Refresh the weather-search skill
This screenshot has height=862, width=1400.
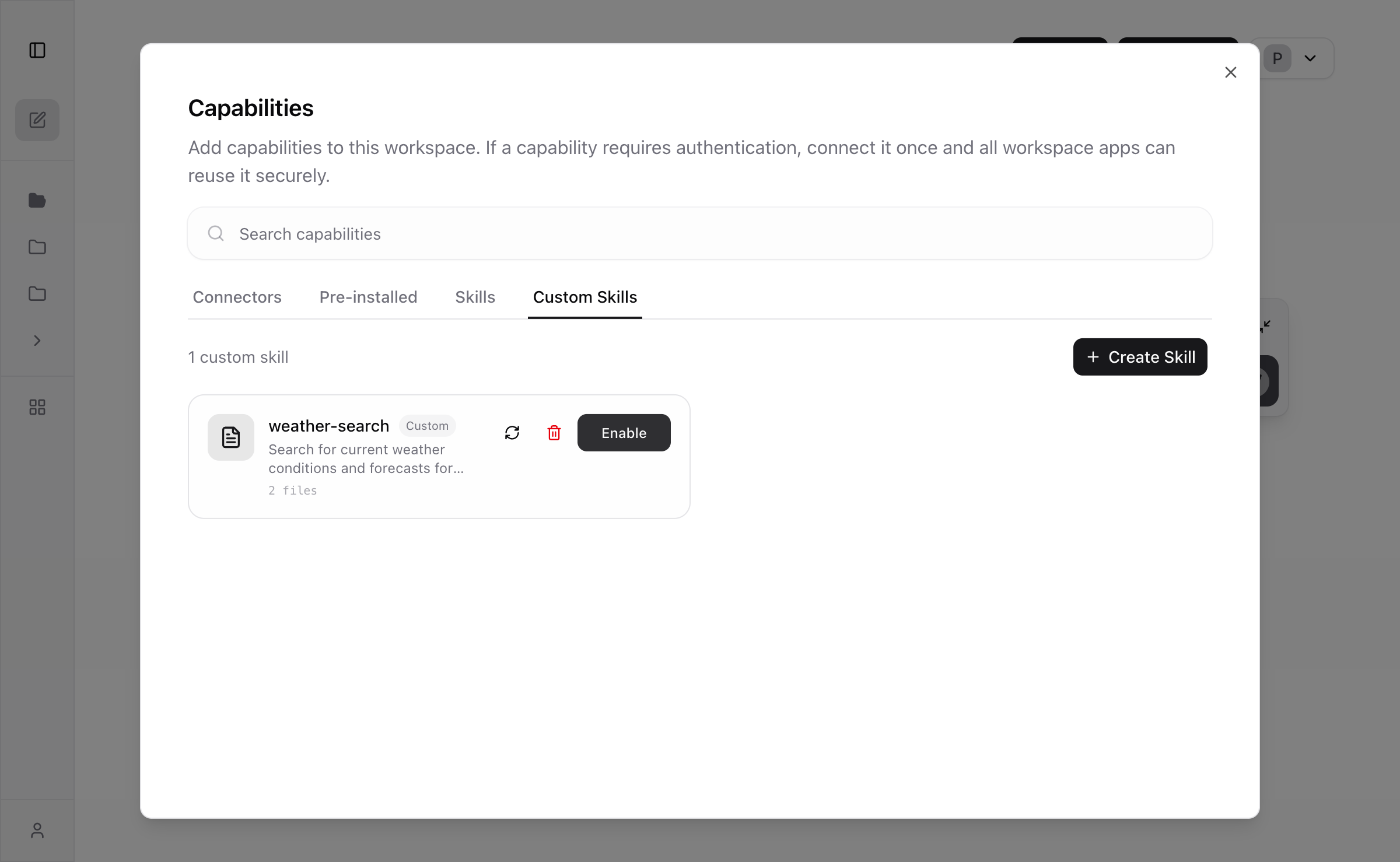512,433
